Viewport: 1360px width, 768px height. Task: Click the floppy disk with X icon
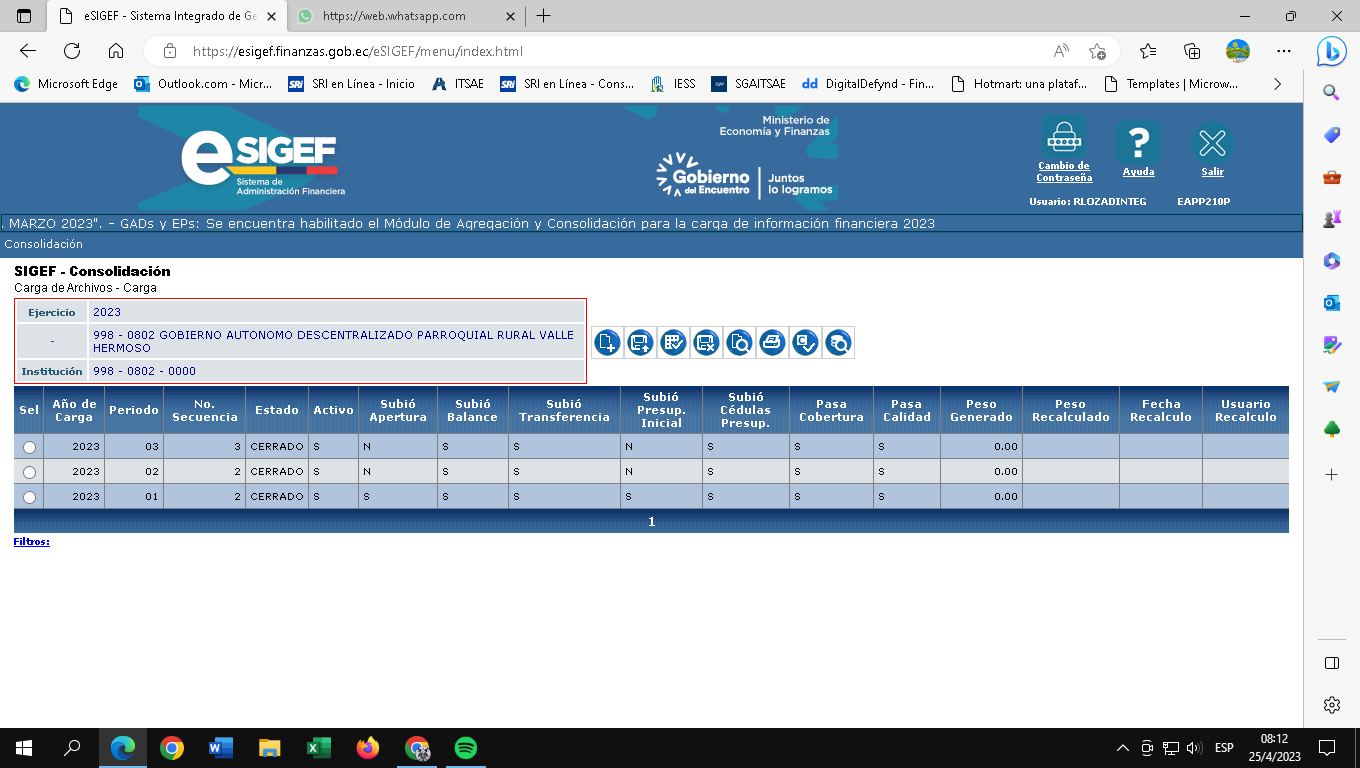coord(706,343)
